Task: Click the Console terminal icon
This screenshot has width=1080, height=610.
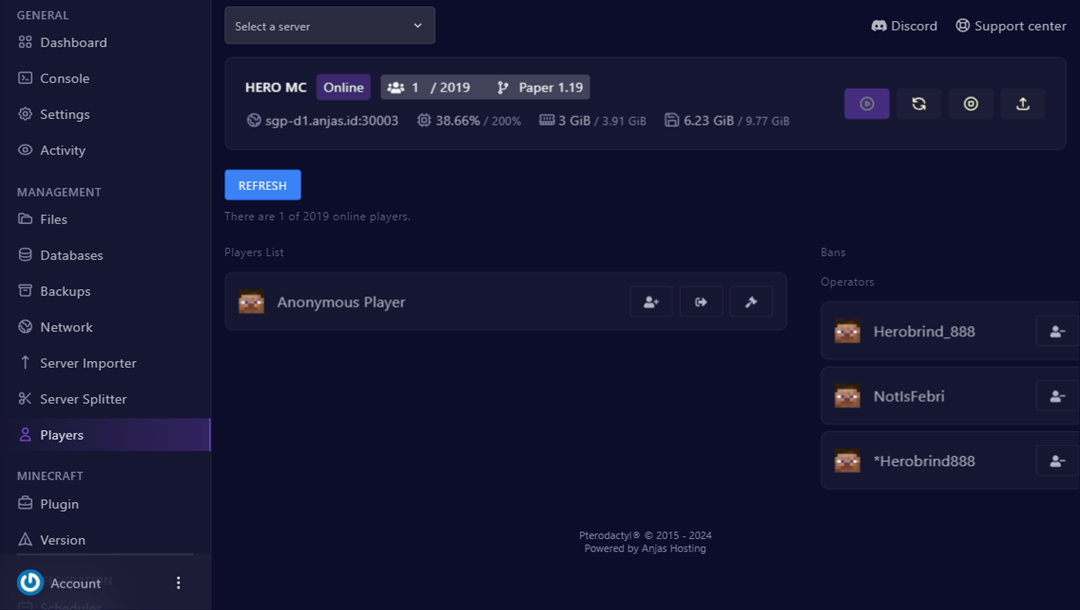Action: pos(25,78)
